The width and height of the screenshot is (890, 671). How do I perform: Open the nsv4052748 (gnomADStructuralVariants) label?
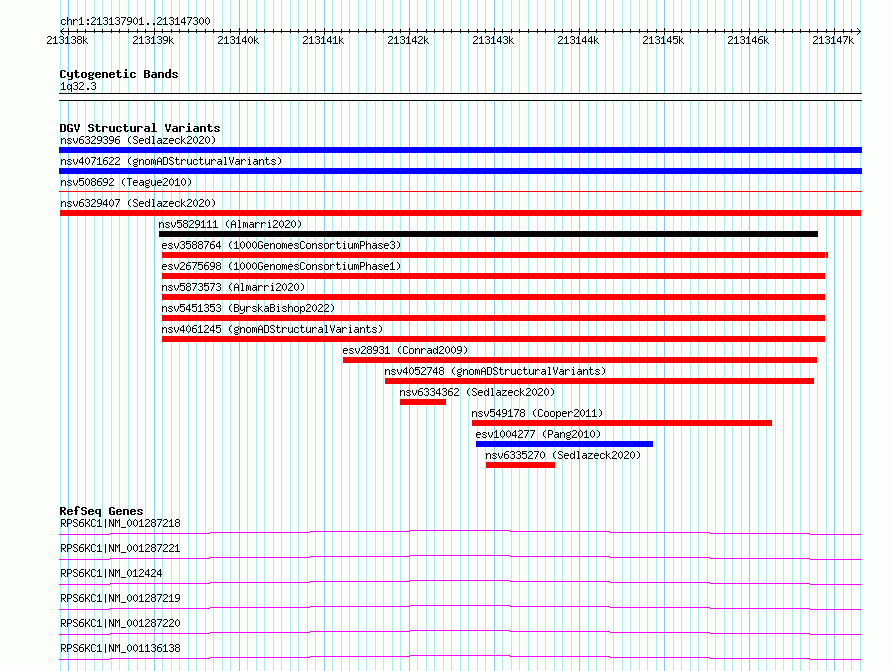pyautogui.click(x=495, y=371)
